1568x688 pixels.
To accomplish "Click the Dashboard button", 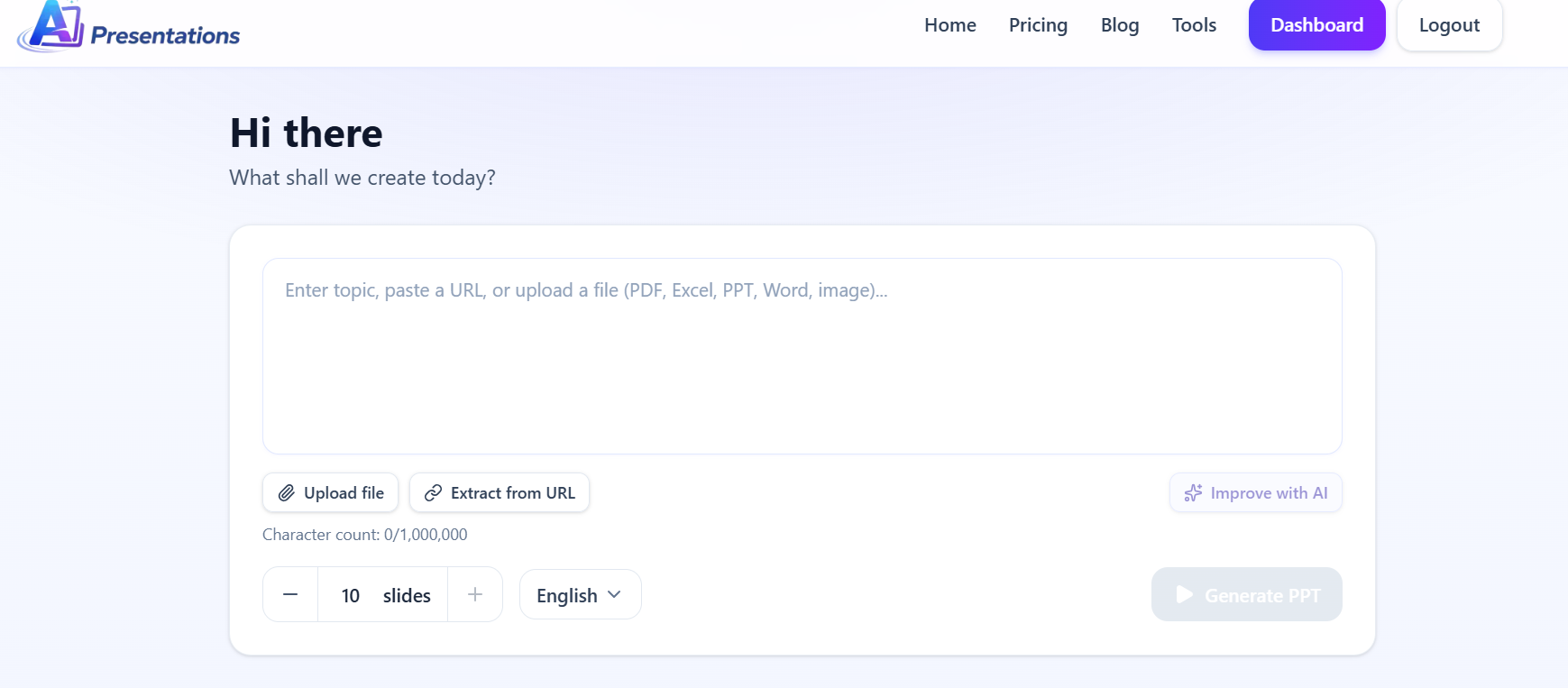I will pyautogui.click(x=1316, y=24).
